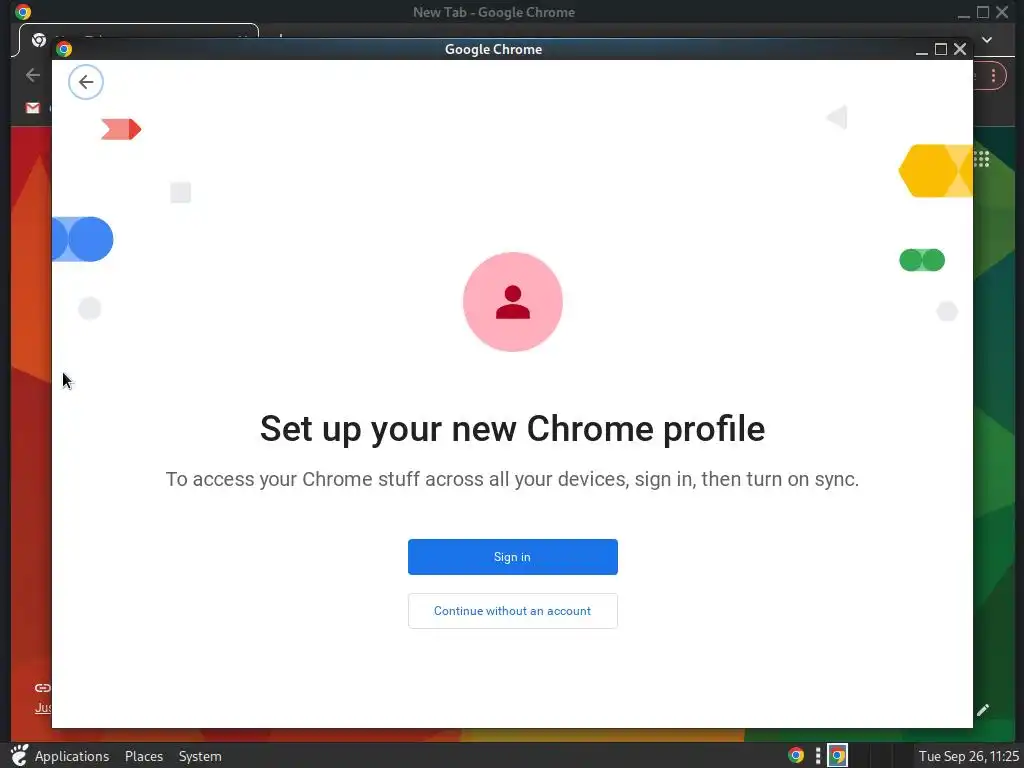The height and width of the screenshot is (768, 1024).
Task: Click the back arrow in profile setup dialog
Action: tap(86, 82)
